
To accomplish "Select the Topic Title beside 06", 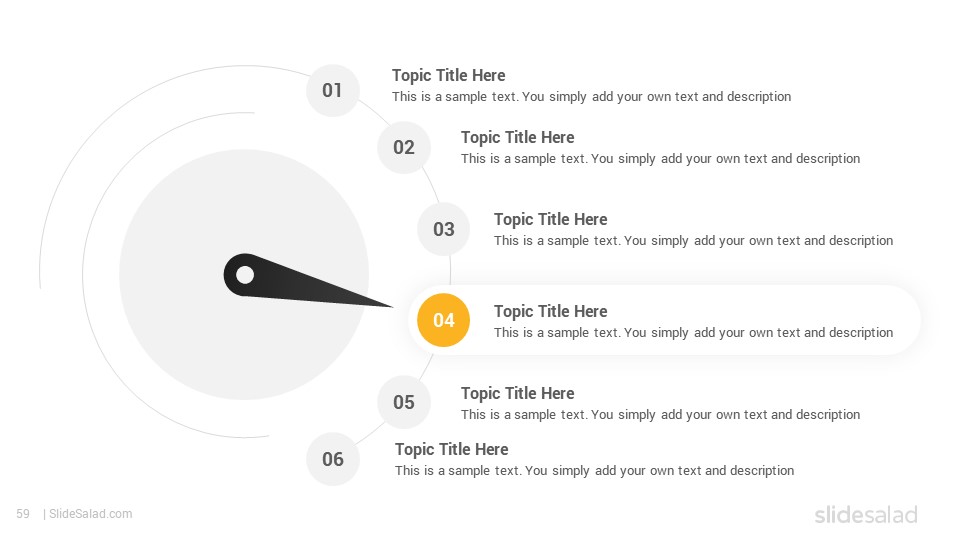I will pyautogui.click(x=452, y=449).
